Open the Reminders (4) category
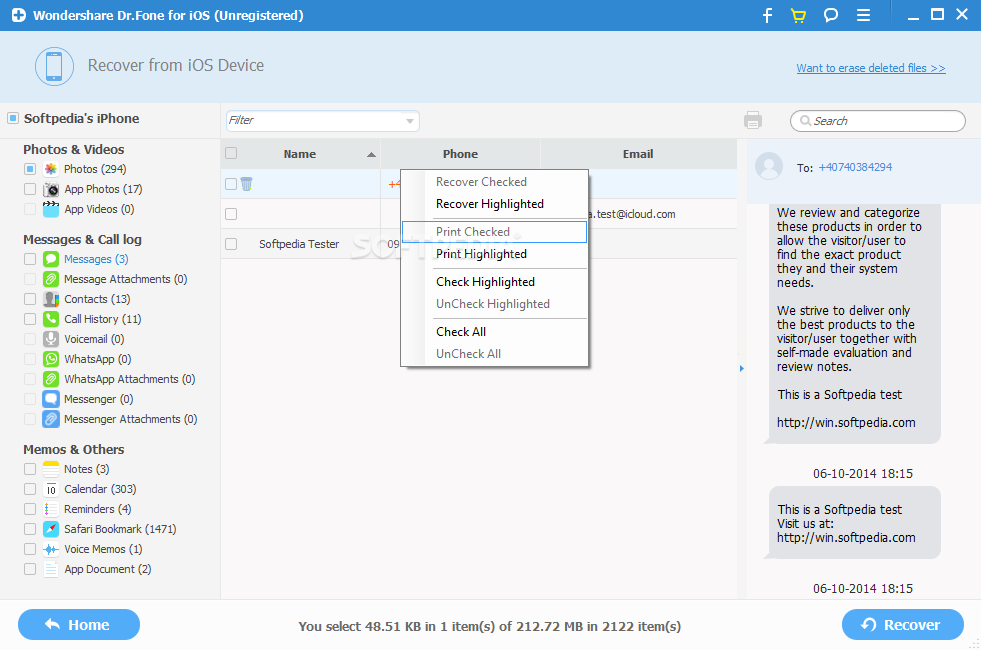 point(98,509)
